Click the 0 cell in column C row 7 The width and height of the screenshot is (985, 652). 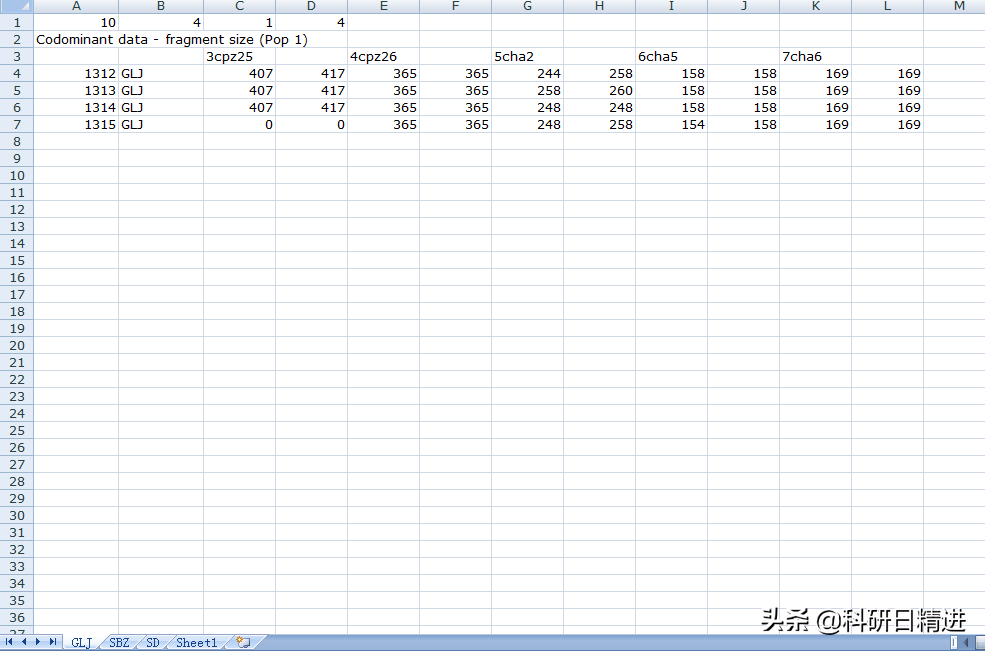(239, 124)
